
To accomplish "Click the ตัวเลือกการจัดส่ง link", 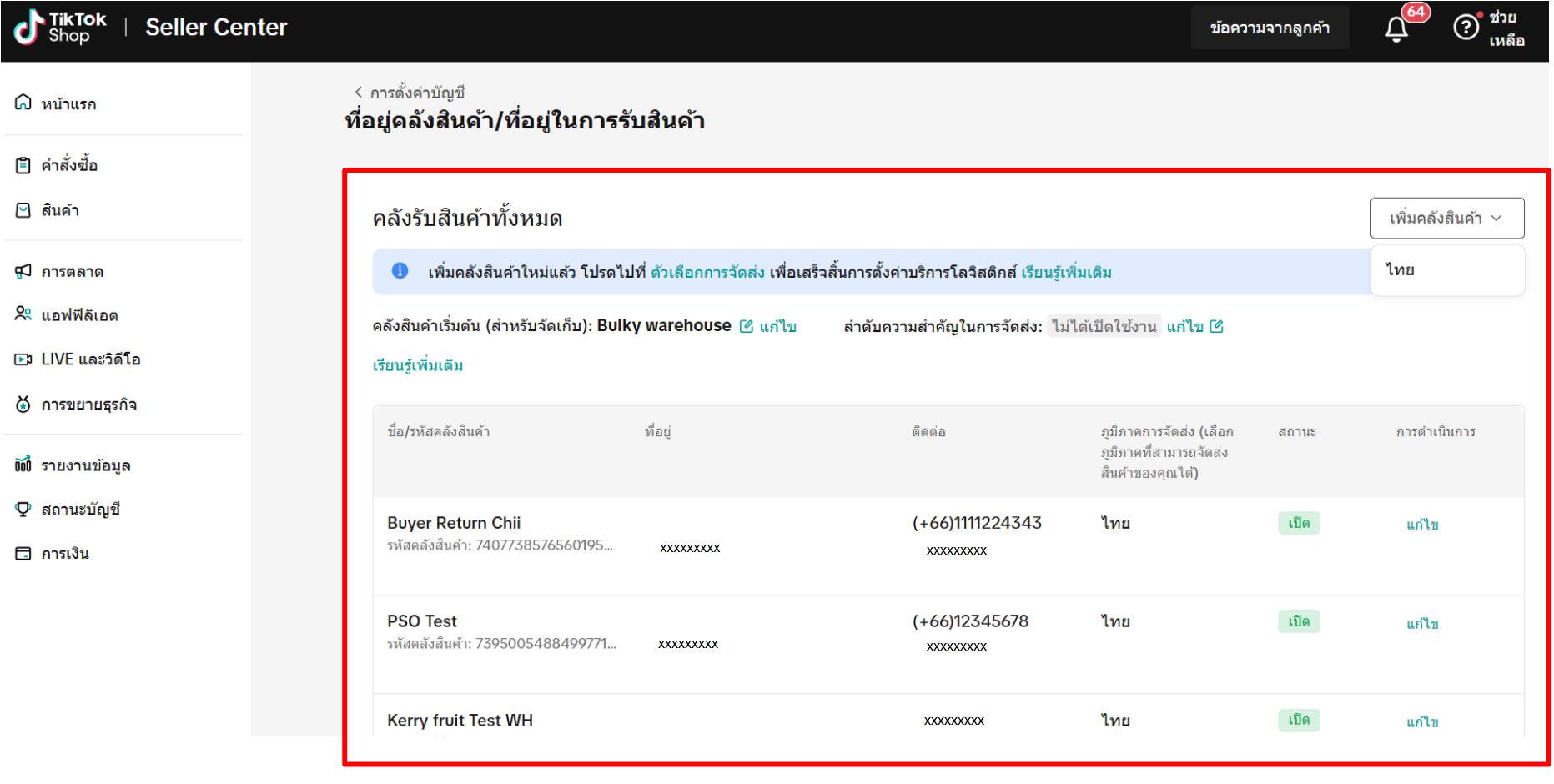I will point(707,272).
